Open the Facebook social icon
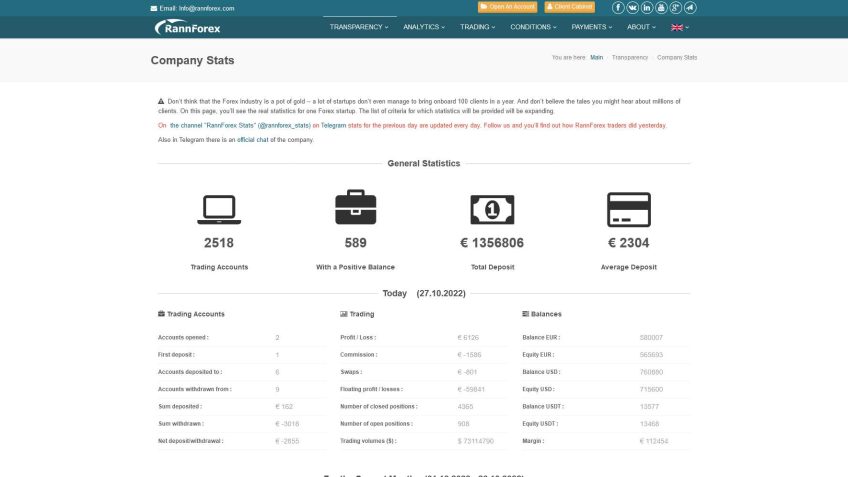Image resolution: width=848 pixels, height=477 pixels. pyautogui.click(x=618, y=8)
